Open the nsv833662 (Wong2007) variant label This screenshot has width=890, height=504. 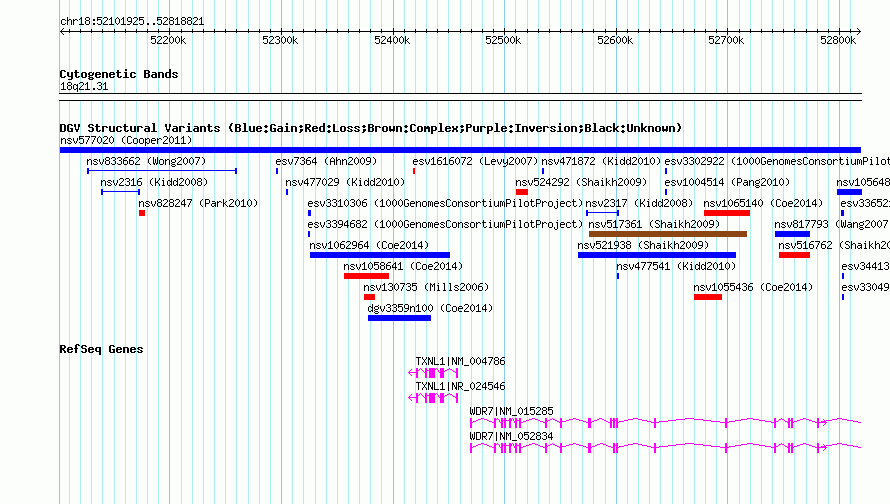(x=146, y=161)
